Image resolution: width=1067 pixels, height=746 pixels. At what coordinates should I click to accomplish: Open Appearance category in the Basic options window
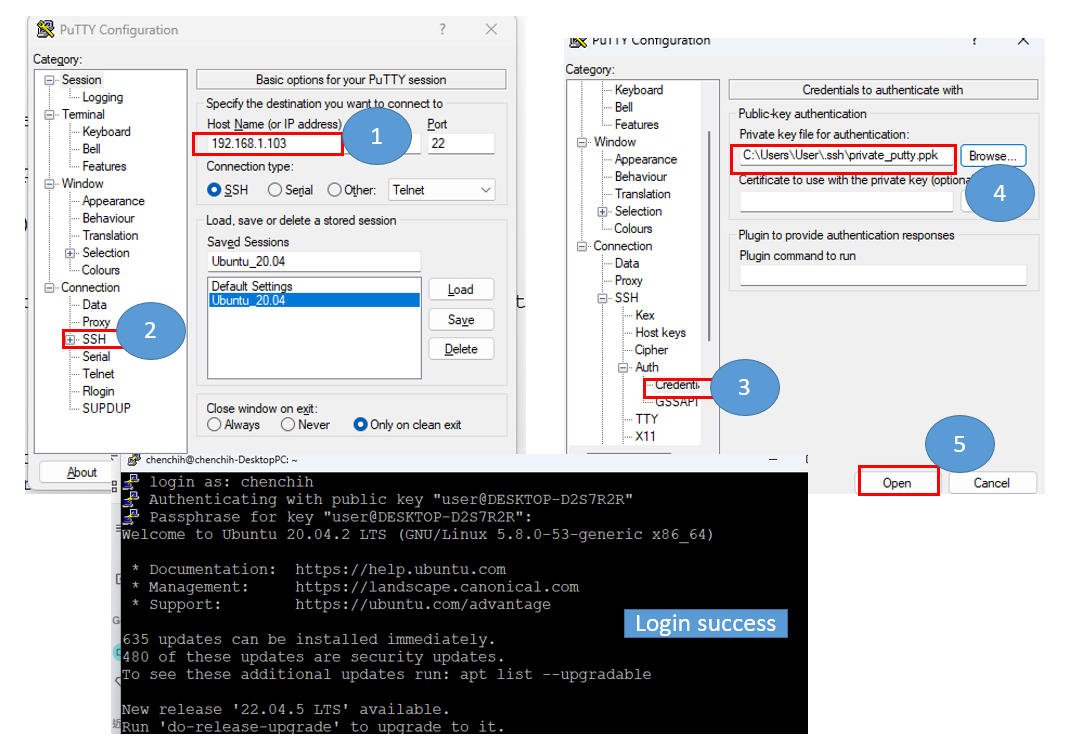[x=114, y=201]
